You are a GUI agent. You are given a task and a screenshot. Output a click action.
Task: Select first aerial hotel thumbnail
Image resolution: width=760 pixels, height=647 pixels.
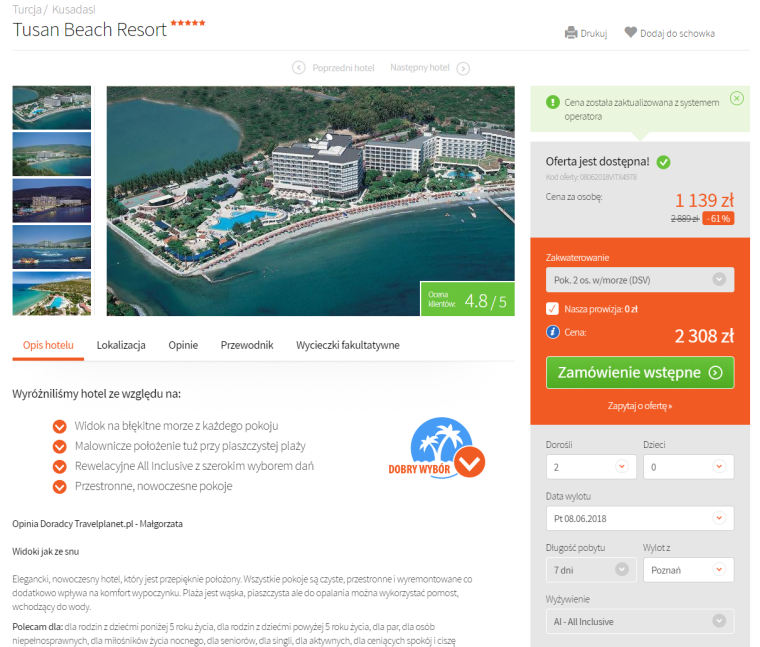tap(51, 108)
